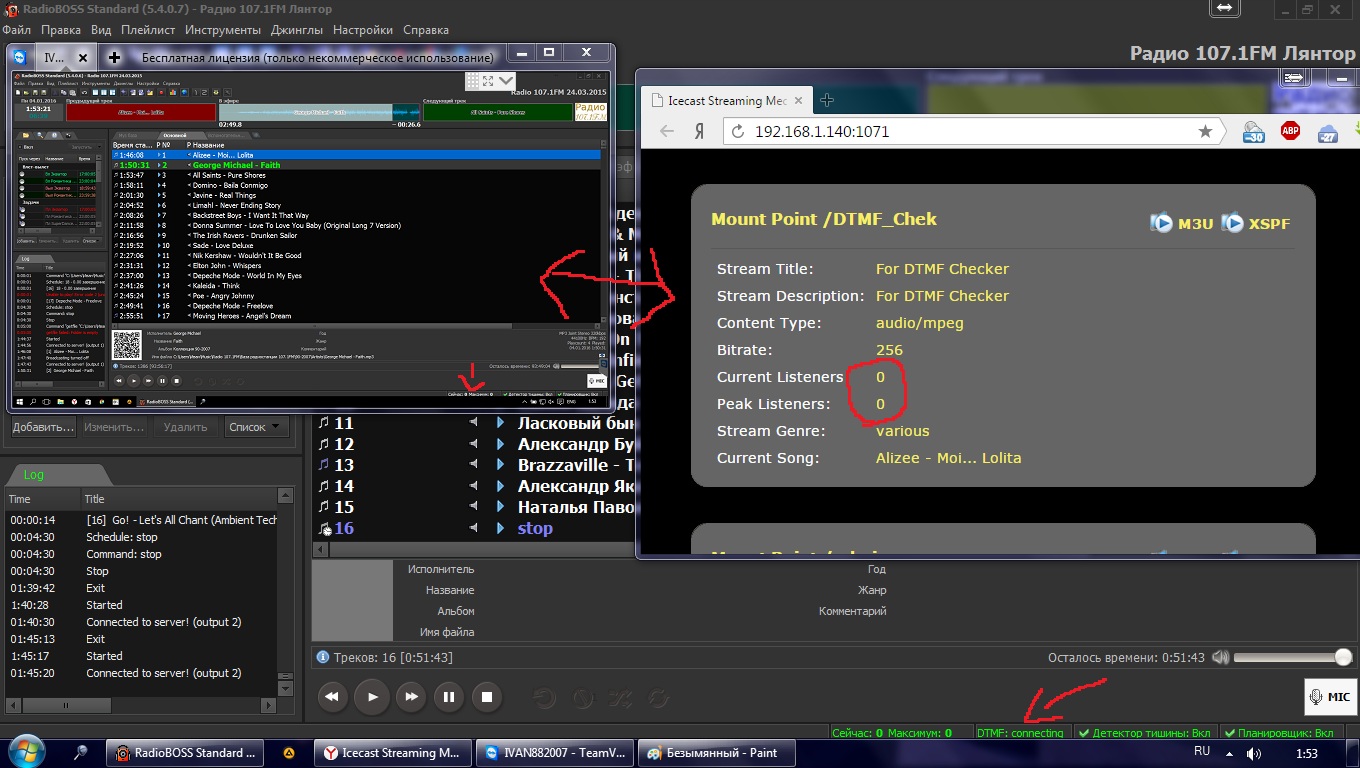Close the Icecast Streaming browser tab
The width and height of the screenshot is (1360, 768).
pos(797,100)
